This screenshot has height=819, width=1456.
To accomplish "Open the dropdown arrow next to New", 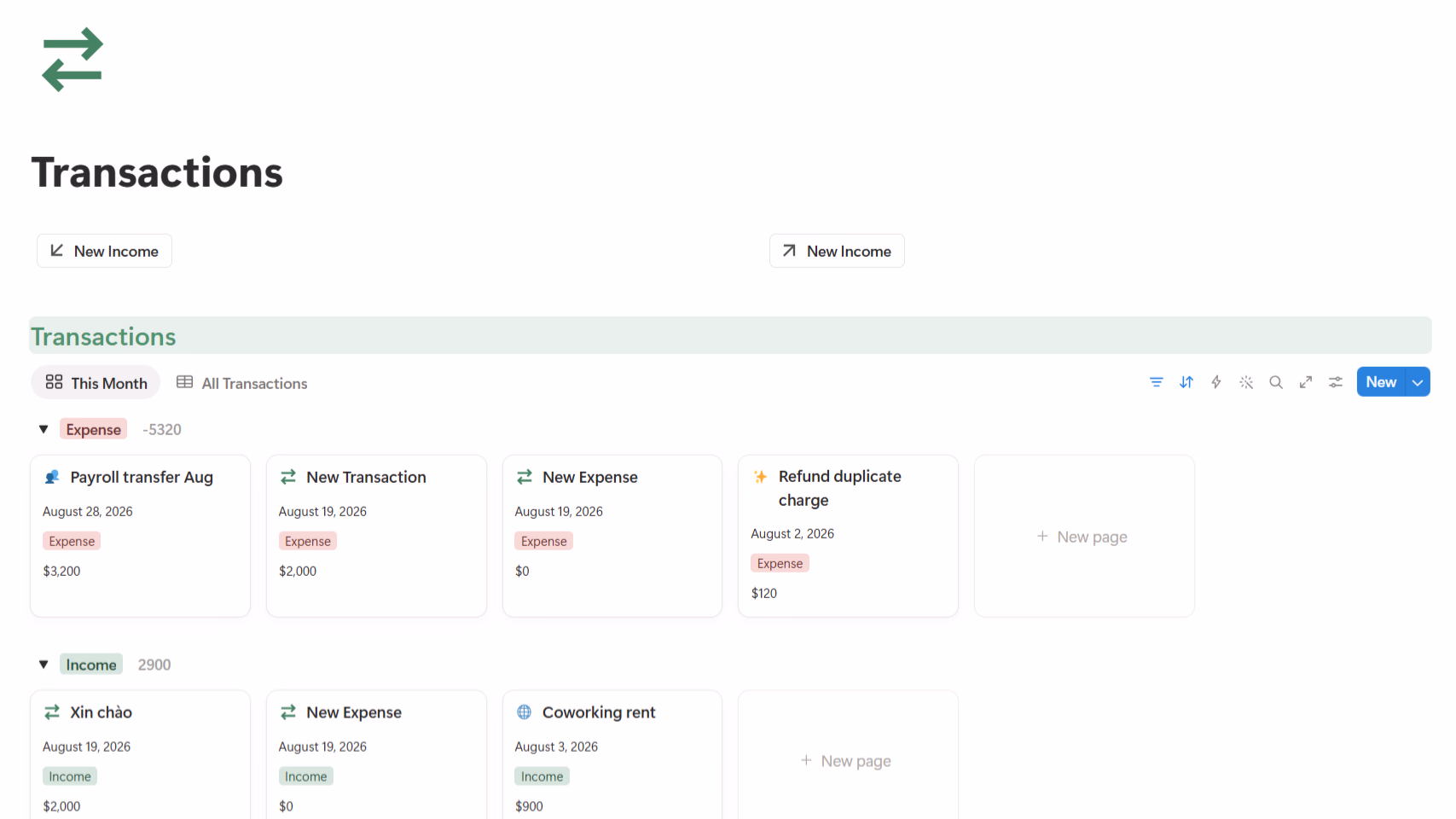I will click(1418, 382).
